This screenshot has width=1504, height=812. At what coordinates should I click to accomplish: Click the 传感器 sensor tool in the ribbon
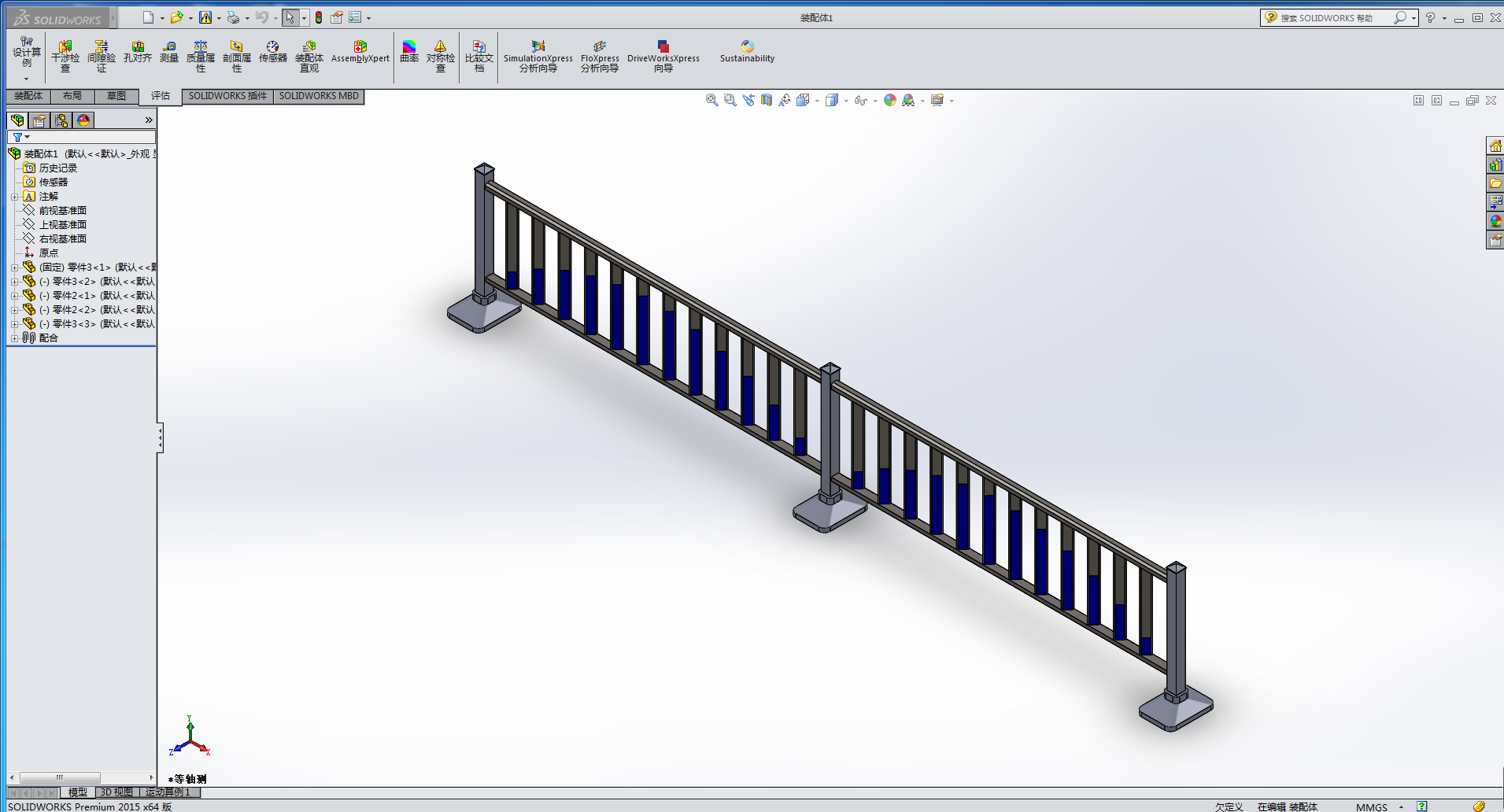273,52
